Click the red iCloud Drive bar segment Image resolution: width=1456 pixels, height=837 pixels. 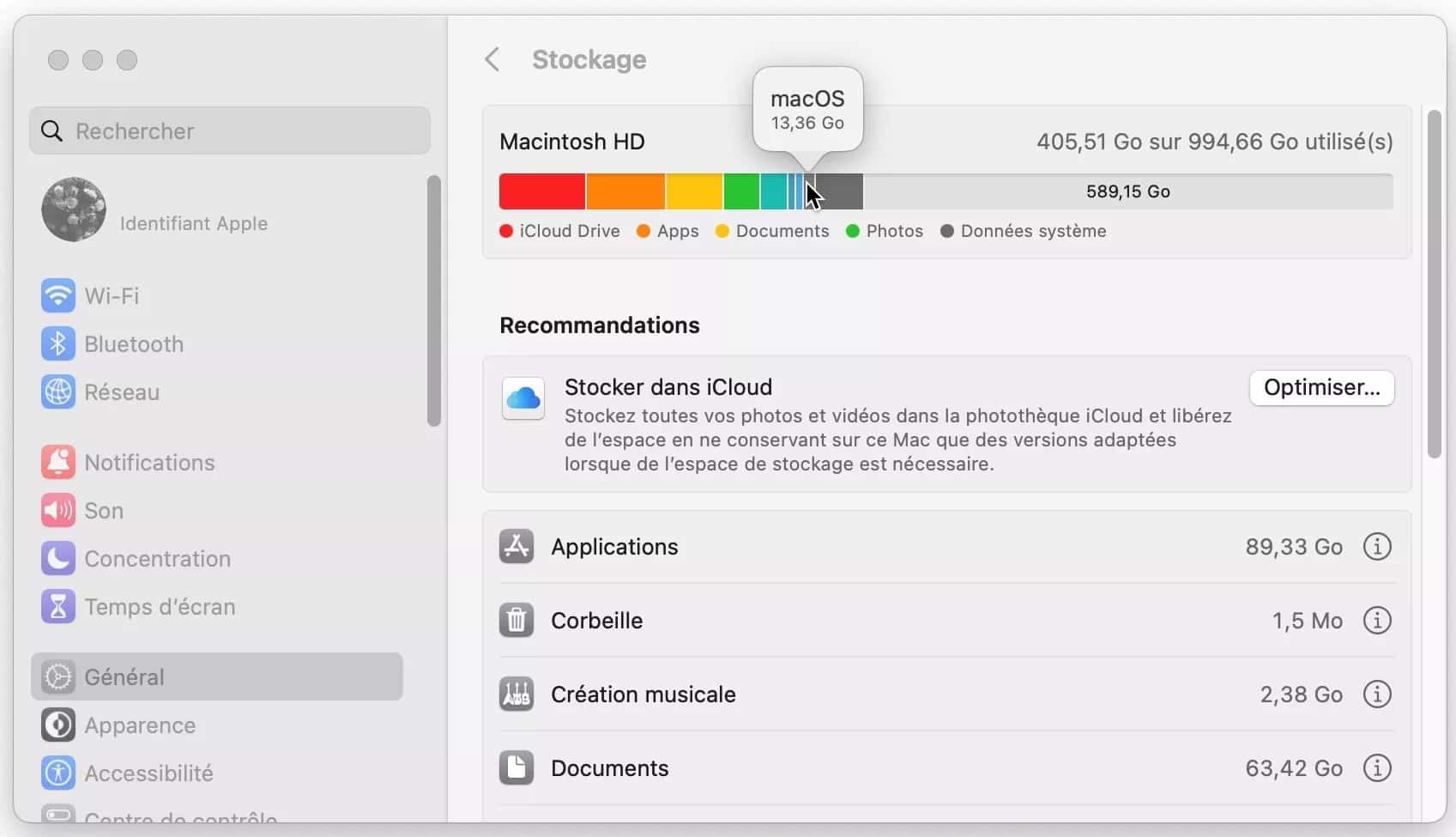(542, 191)
